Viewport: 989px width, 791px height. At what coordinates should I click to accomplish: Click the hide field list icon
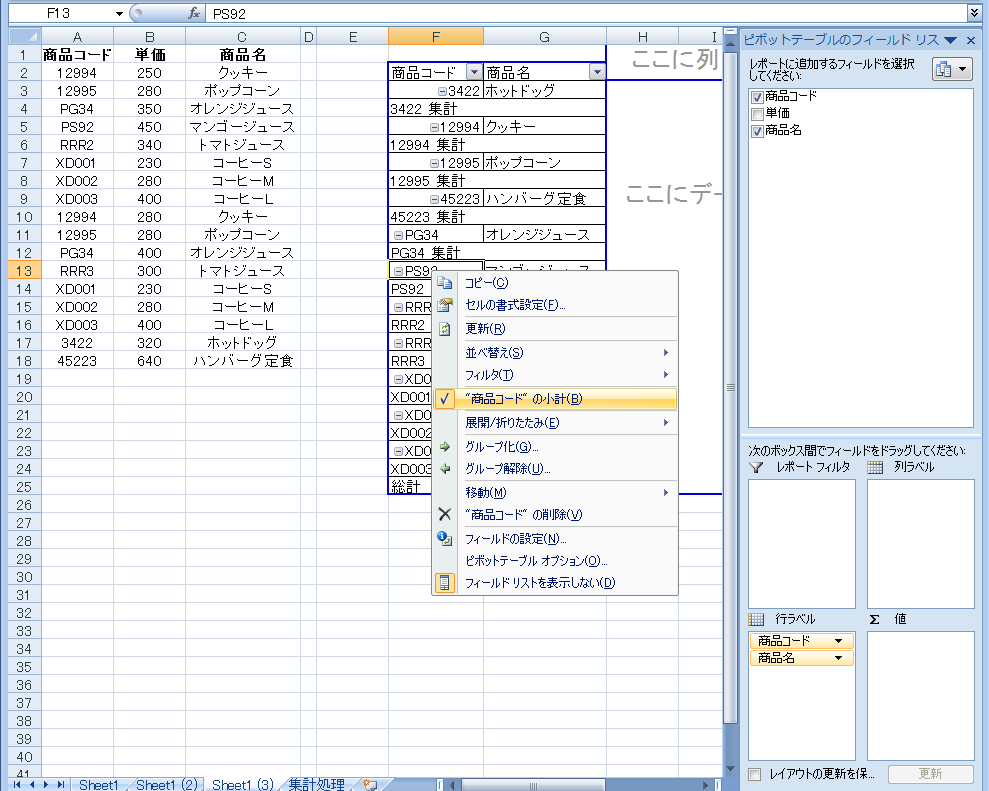[x=446, y=582]
